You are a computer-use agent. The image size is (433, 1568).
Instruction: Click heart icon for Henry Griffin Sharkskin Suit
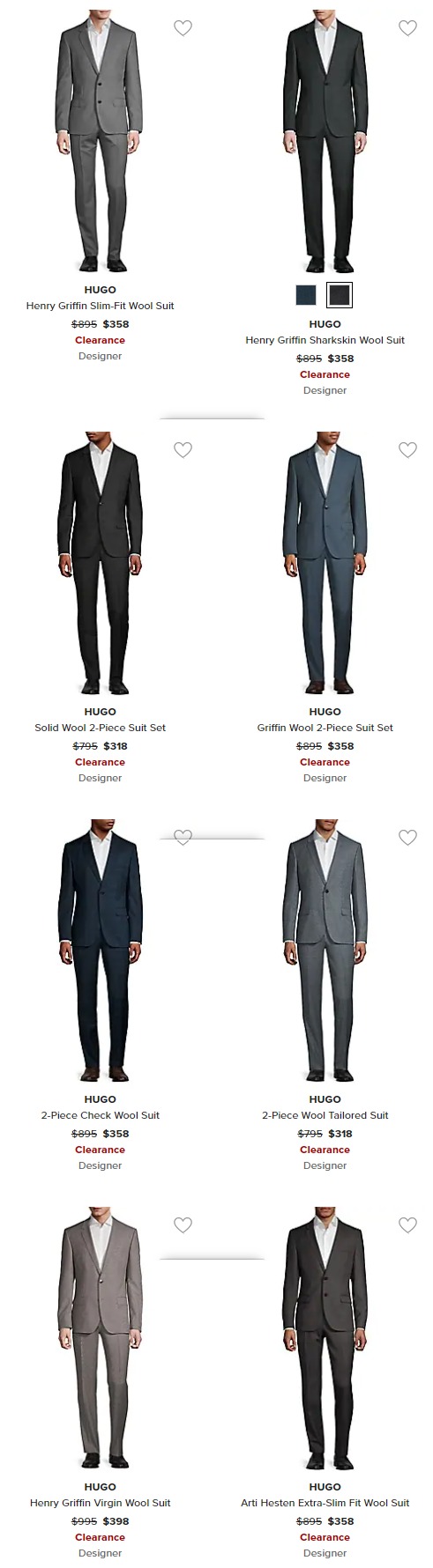click(x=407, y=28)
